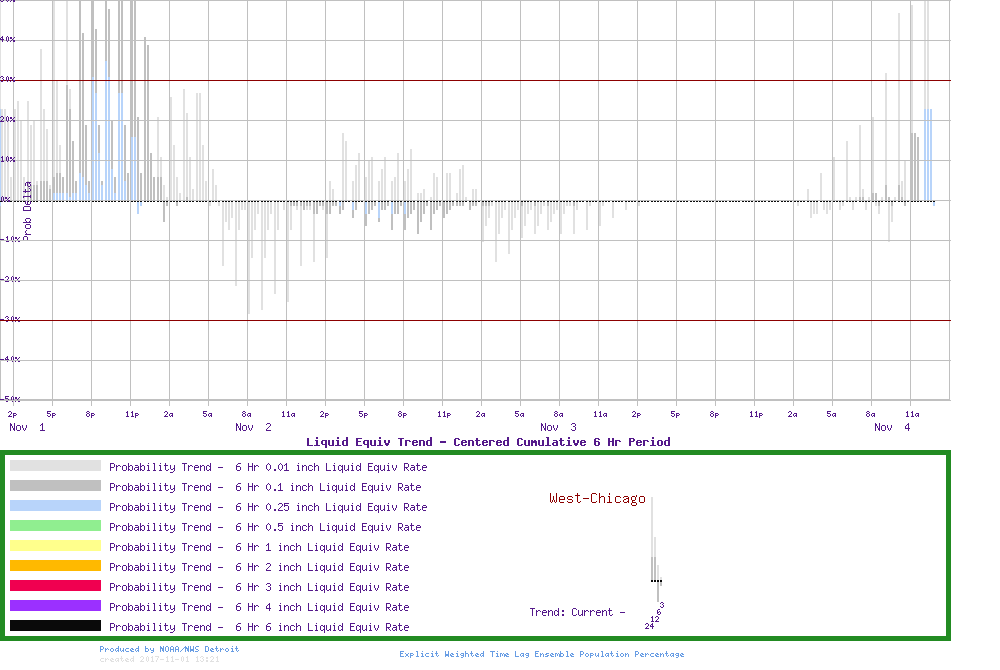Screen dimensions: 1000x670
Task: Click the Liquid Equiv Trend chart title
Action: 488,442
